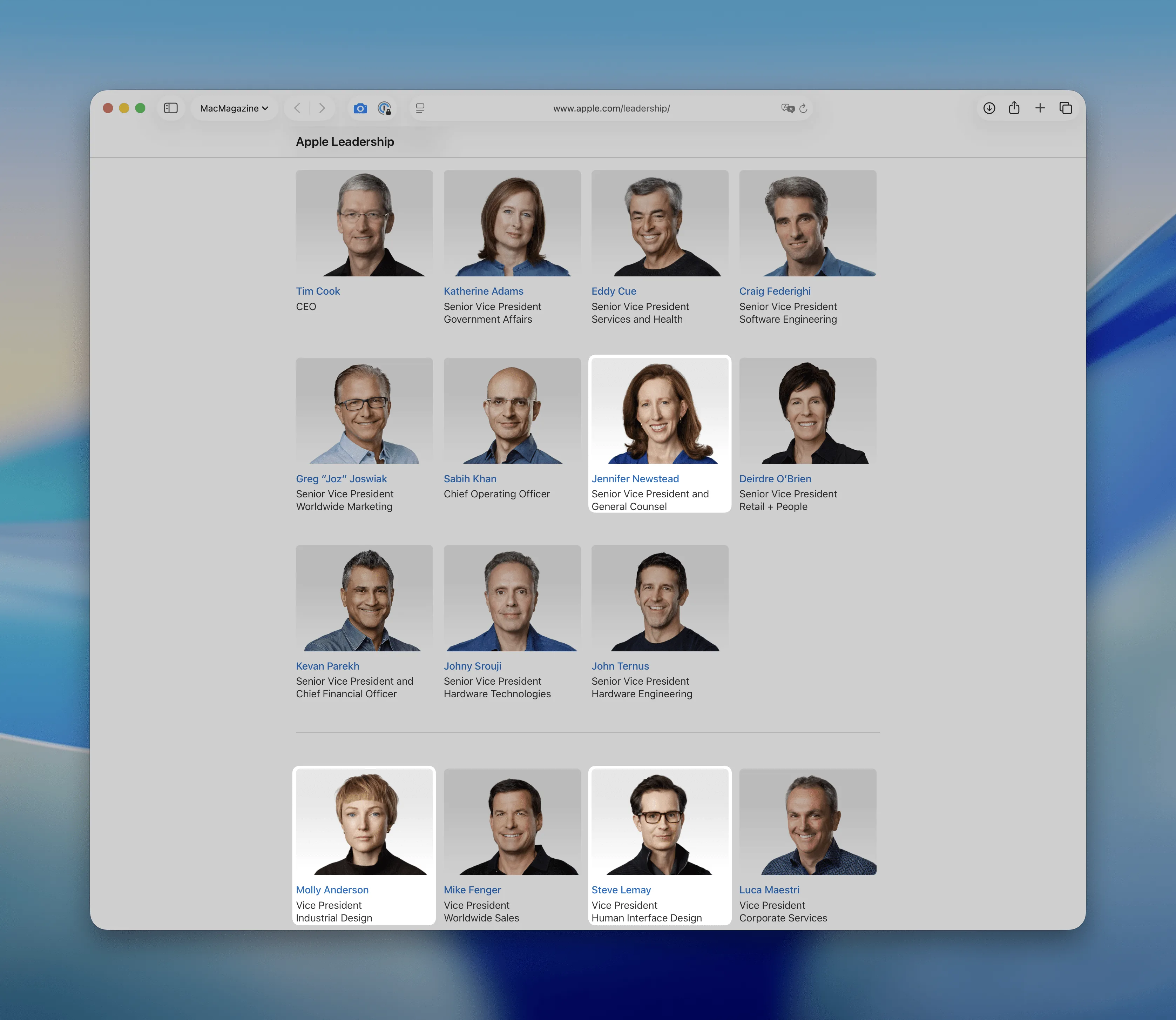Open John Ternus's profile link
1176x1020 pixels.
pos(620,666)
